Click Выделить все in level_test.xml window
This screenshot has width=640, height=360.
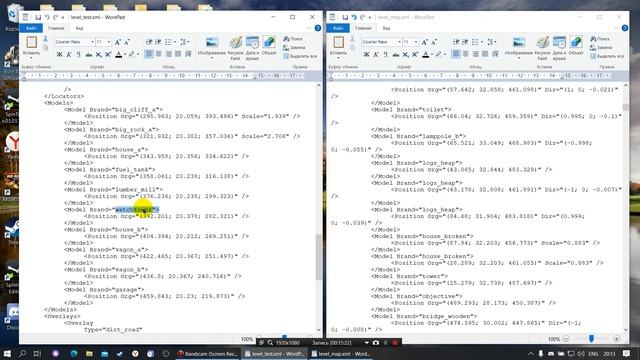(300, 56)
